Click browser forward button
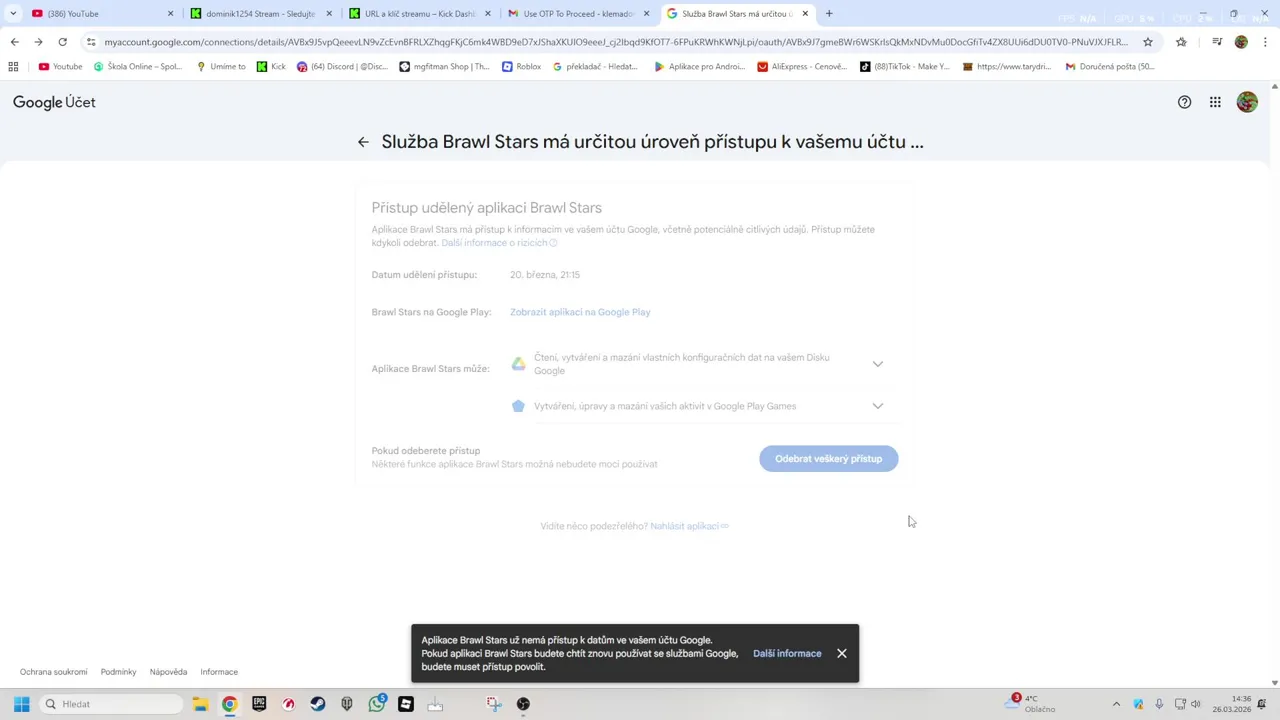The height and width of the screenshot is (720, 1280). (38, 42)
